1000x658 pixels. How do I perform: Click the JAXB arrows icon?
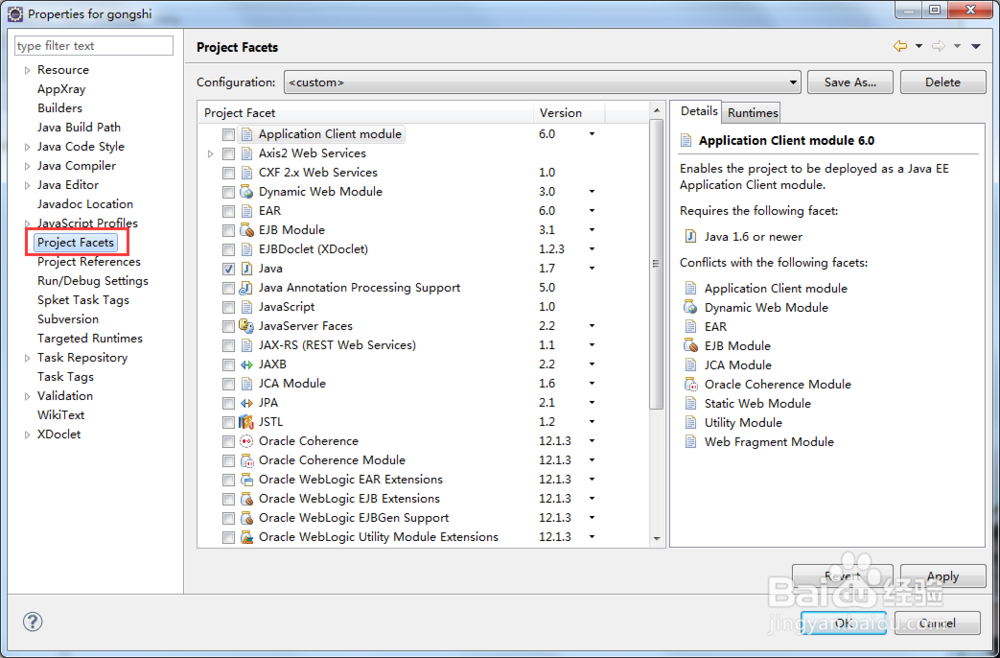click(246, 364)
